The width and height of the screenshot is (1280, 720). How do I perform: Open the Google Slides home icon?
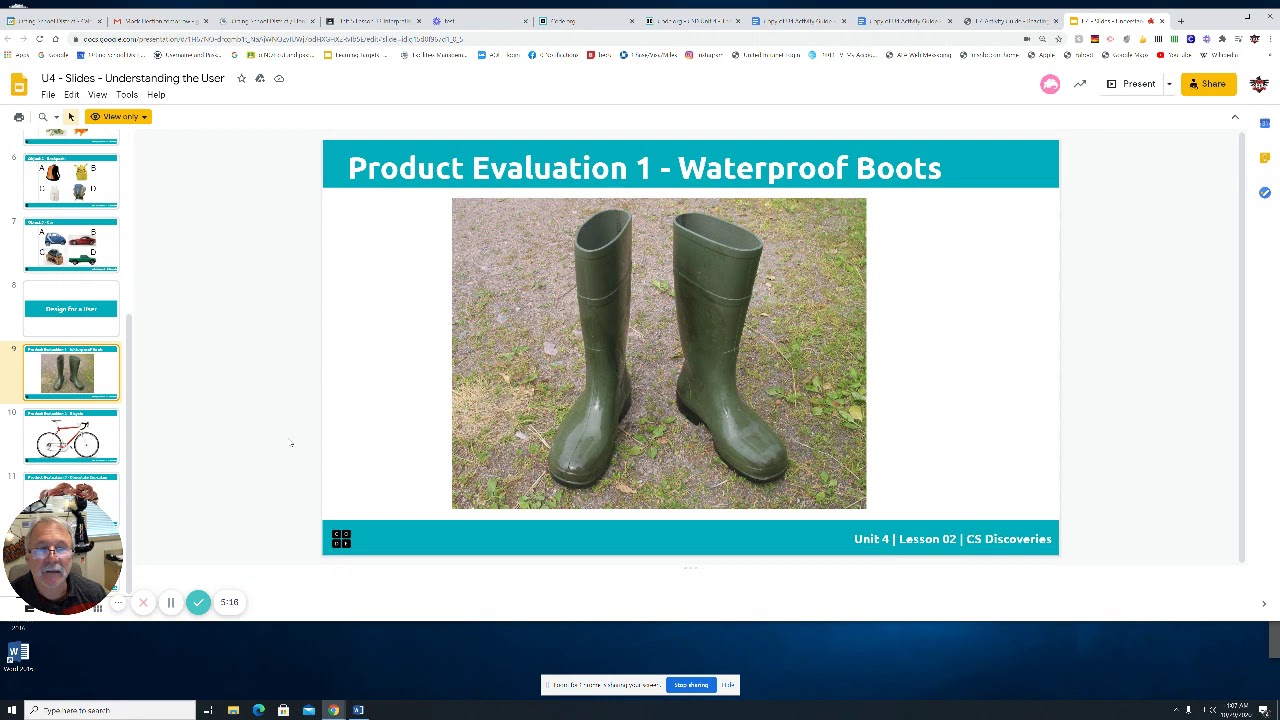click(x=18, y=85)
